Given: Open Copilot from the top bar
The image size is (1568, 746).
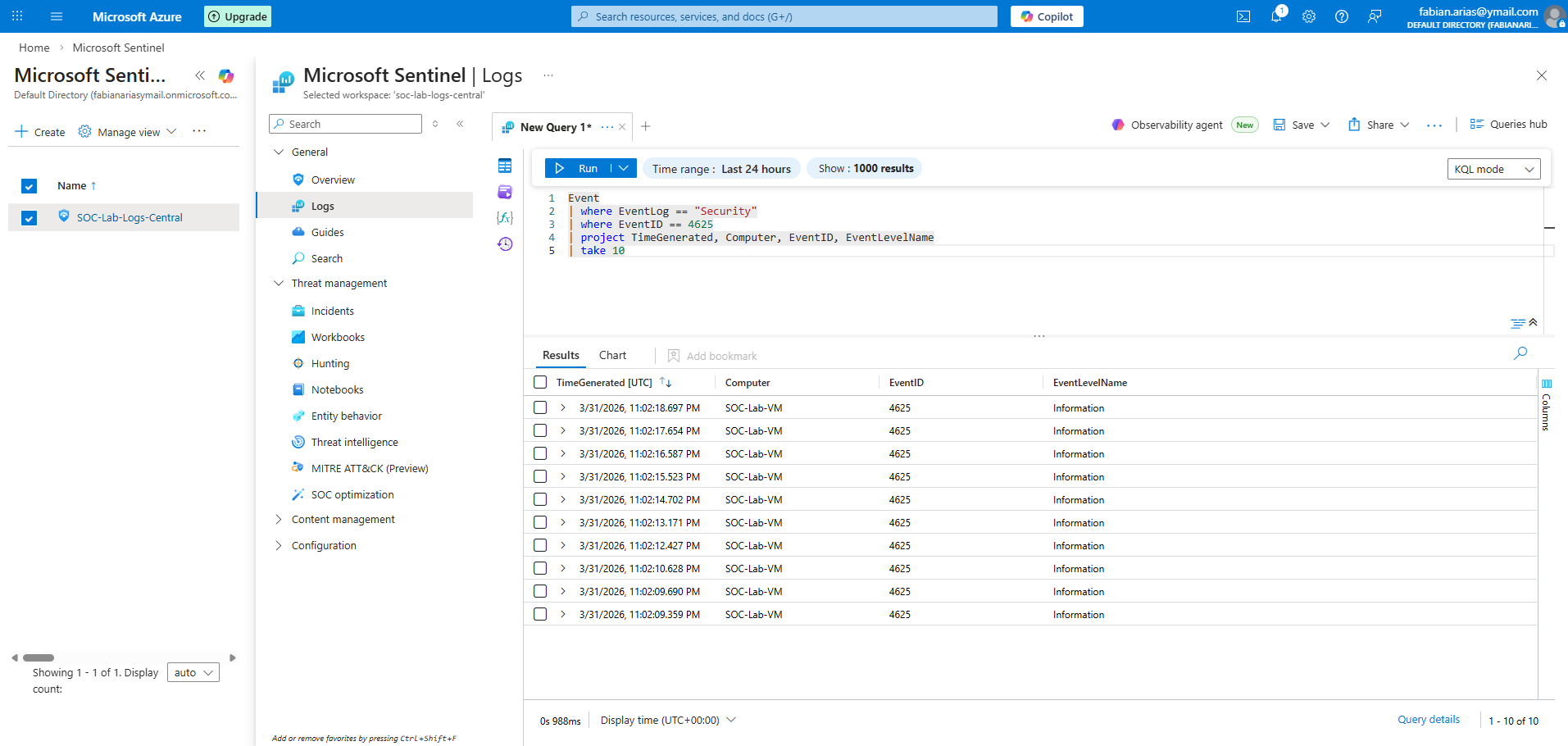Looking at the screenshot, I should [1047, 16].
